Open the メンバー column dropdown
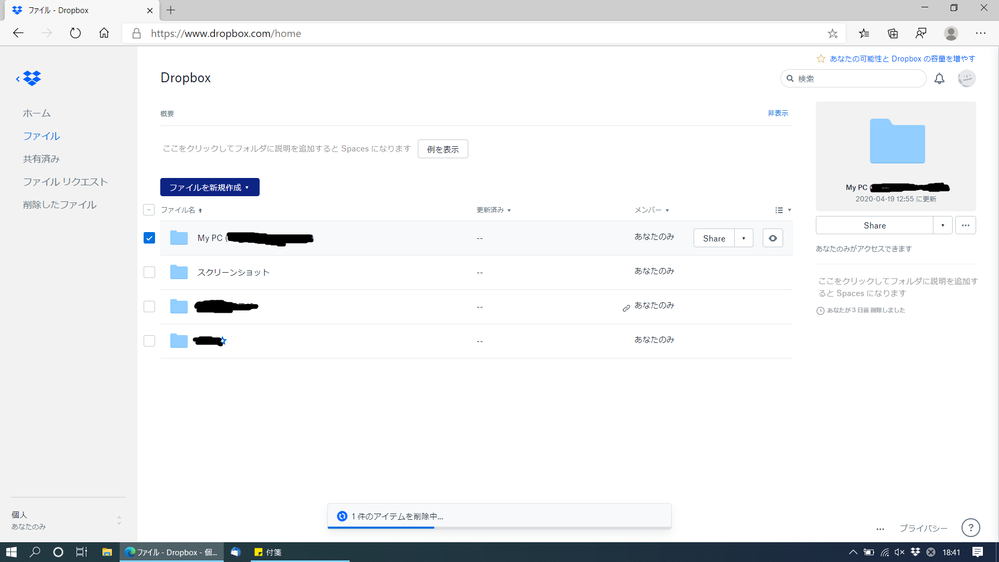Viewport: 999px width, 562px height. tap(651, 210)
